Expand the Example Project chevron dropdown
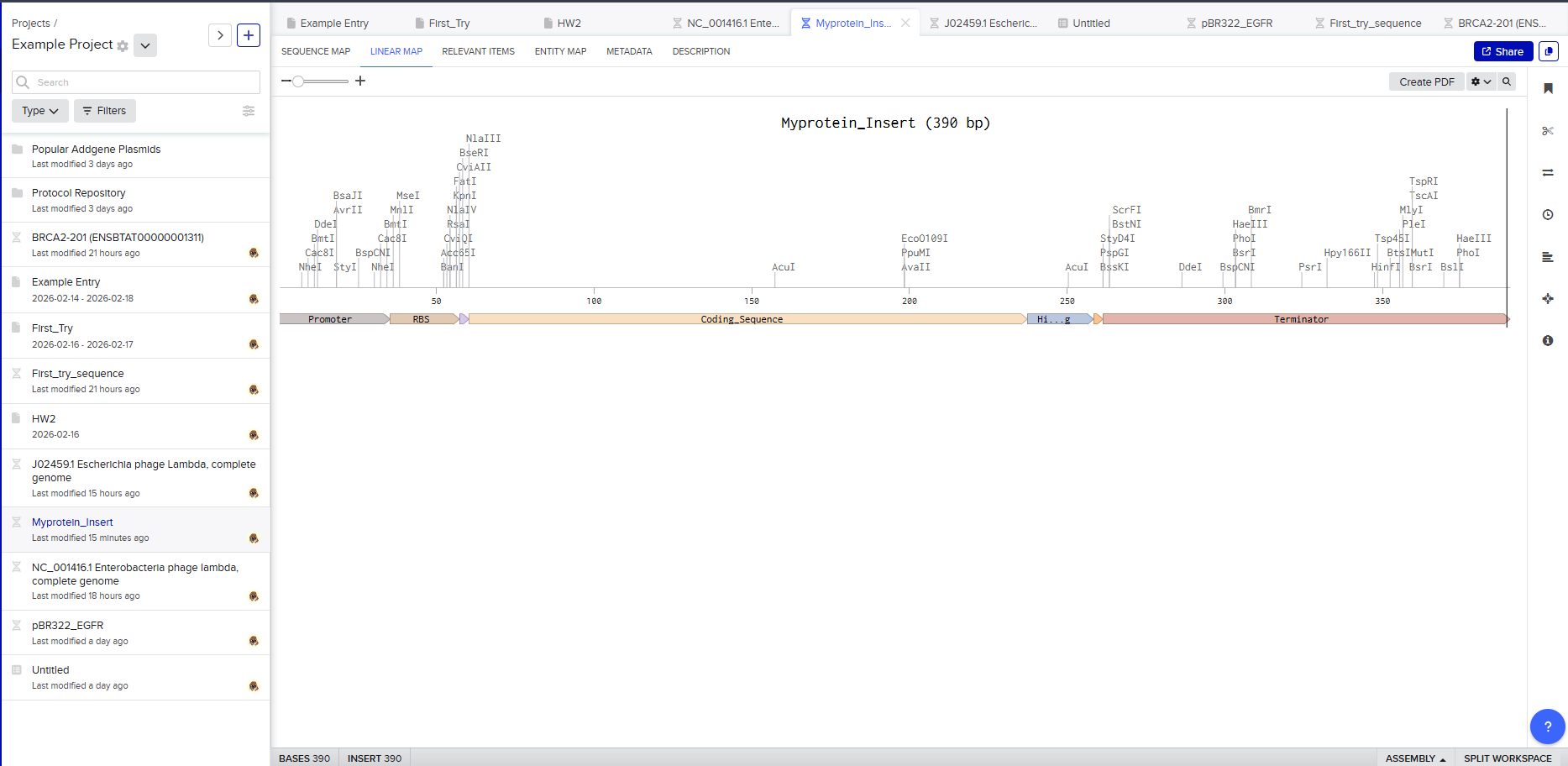Viewport: 1568px width, 766px height. [x=145, y=45]
